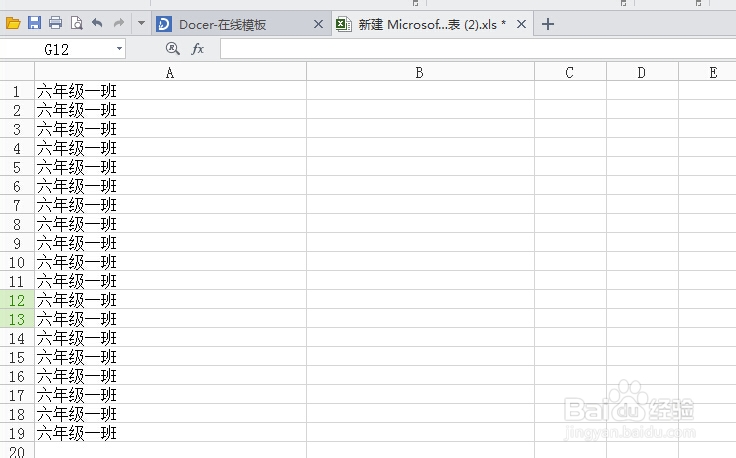The height and width of the screenshot is (458, 736).
Task: Click into the formula bar input
Action: (478, 49)
